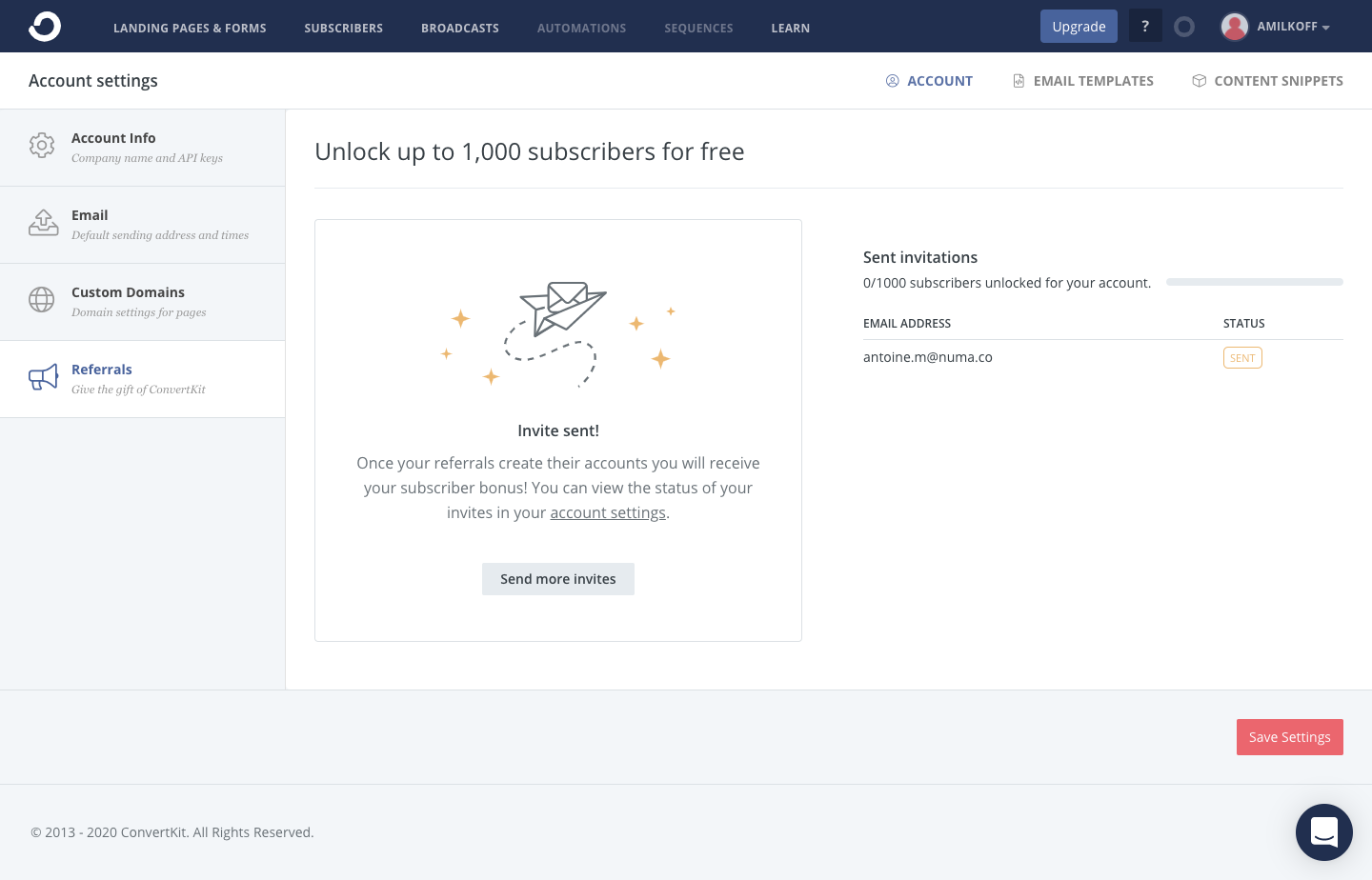Open the AMILKOFF profile dropdown
The width and height of the screenshot is (1372, 880).
click(x=1277, y=27)
